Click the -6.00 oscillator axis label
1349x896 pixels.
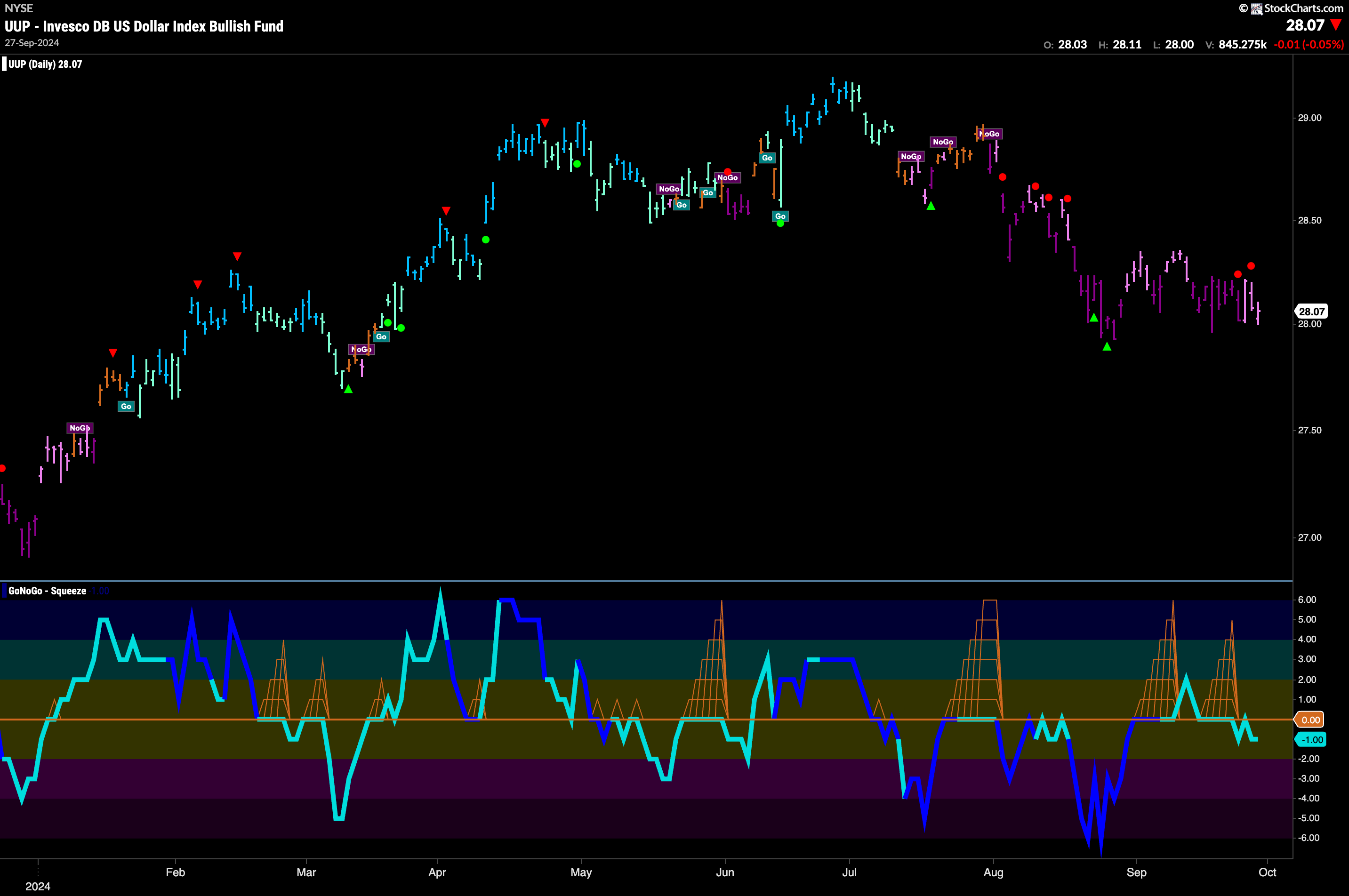click(x=1309, y=838)
